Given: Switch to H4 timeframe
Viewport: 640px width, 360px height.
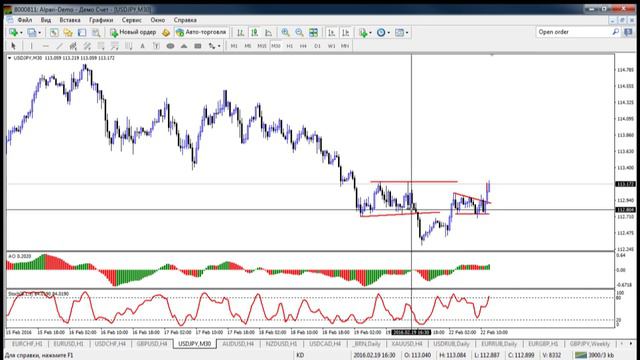Looking at the screenshot, I should tap(303, 46).
